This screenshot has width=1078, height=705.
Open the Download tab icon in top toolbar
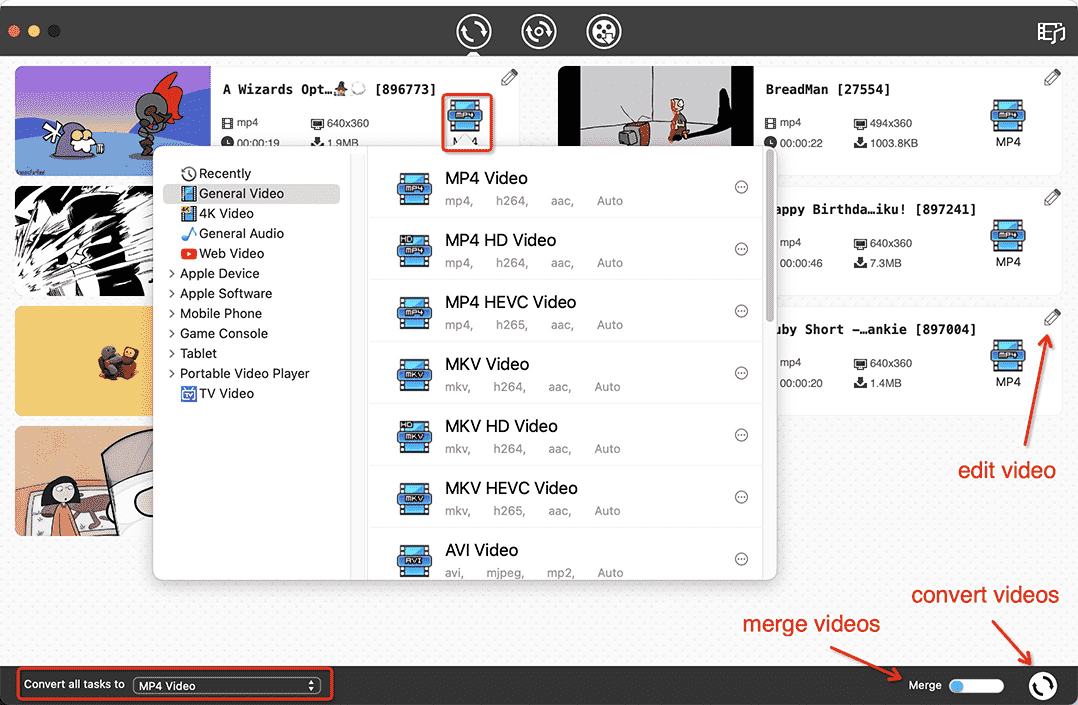[538, 32]
